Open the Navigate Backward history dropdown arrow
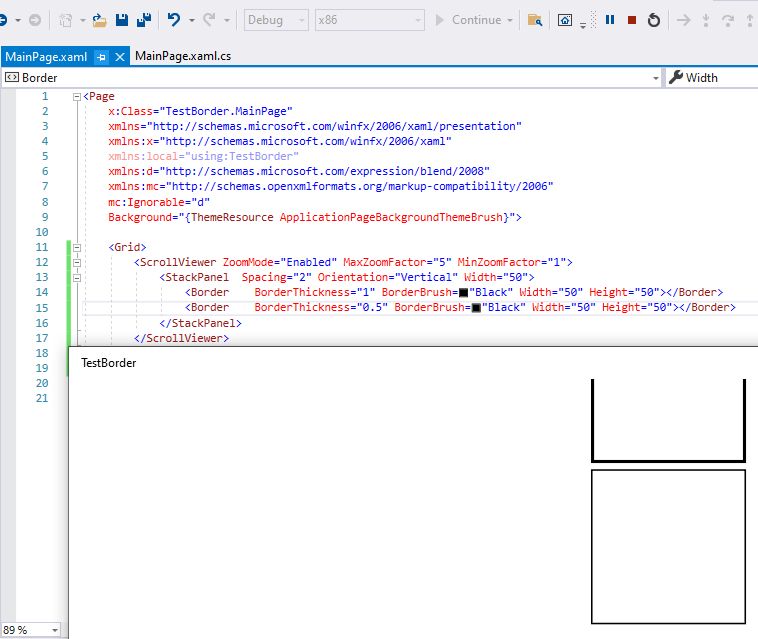 click(x=18, y=20)
